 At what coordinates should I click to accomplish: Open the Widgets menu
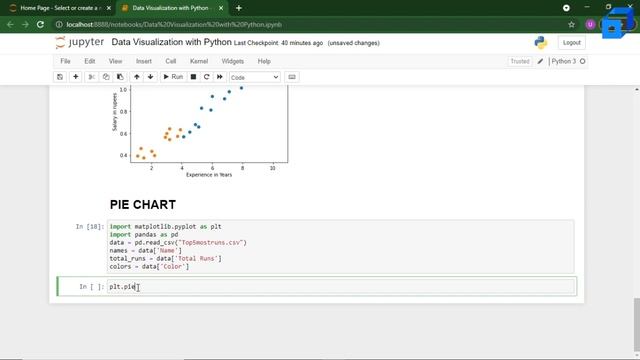(233, 61)
